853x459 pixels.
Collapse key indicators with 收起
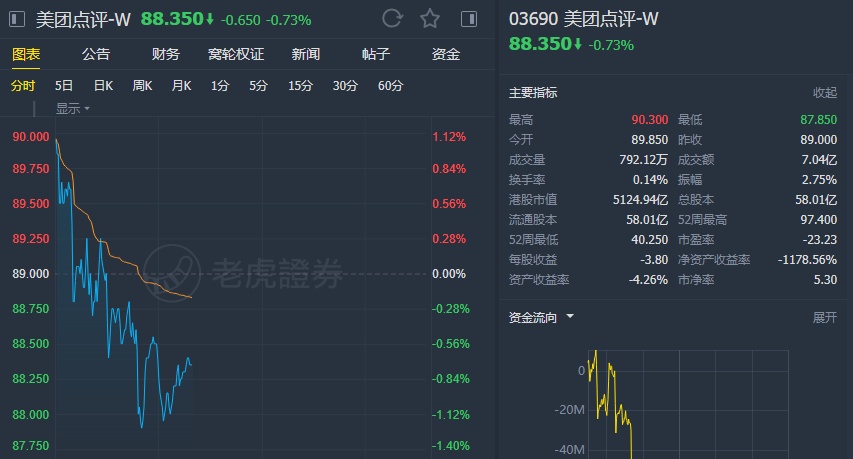[x=824, y=93]
